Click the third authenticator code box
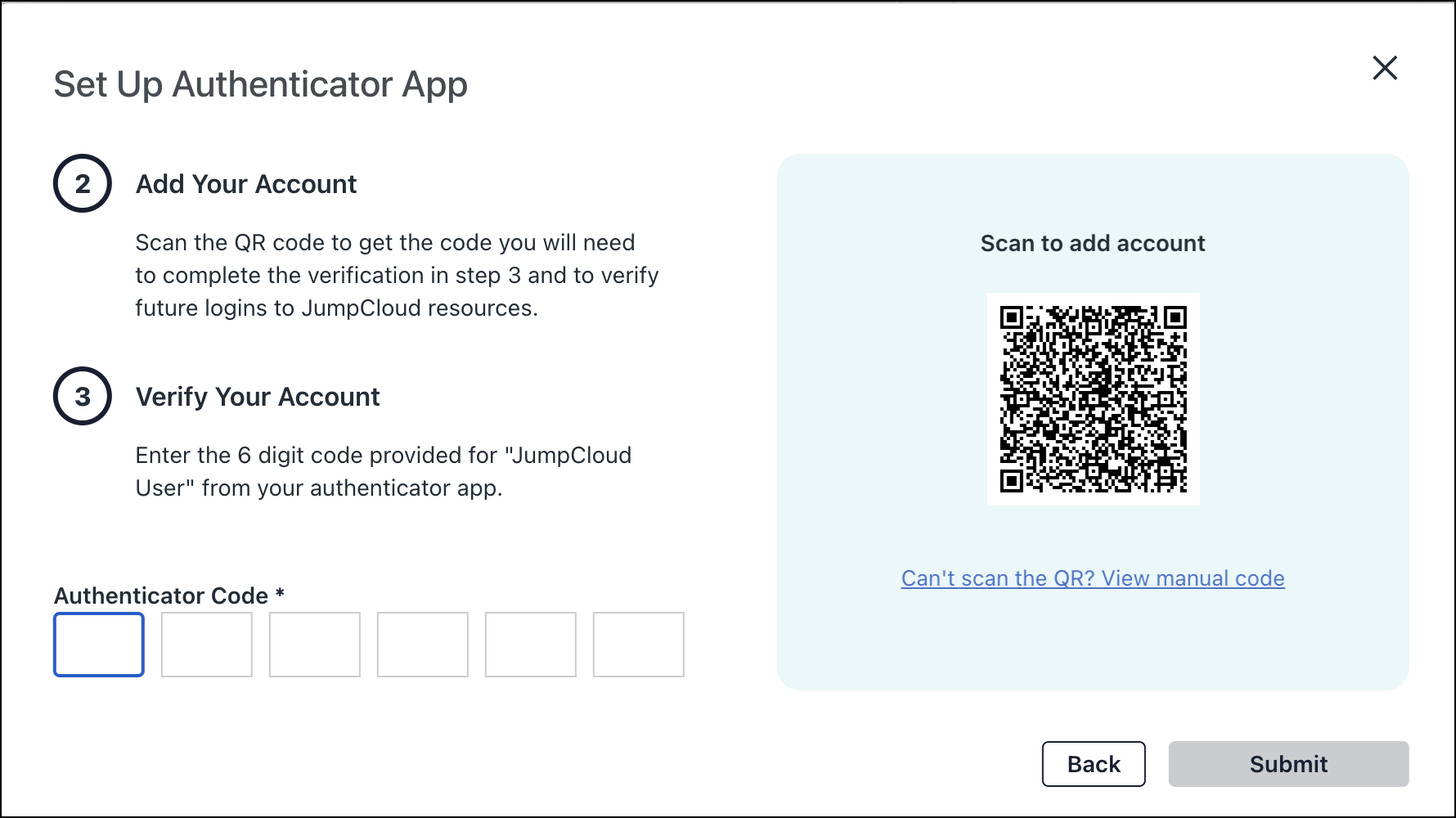Image resolution: width=1456 pixels, height=818 pixels. coord(314,645)
